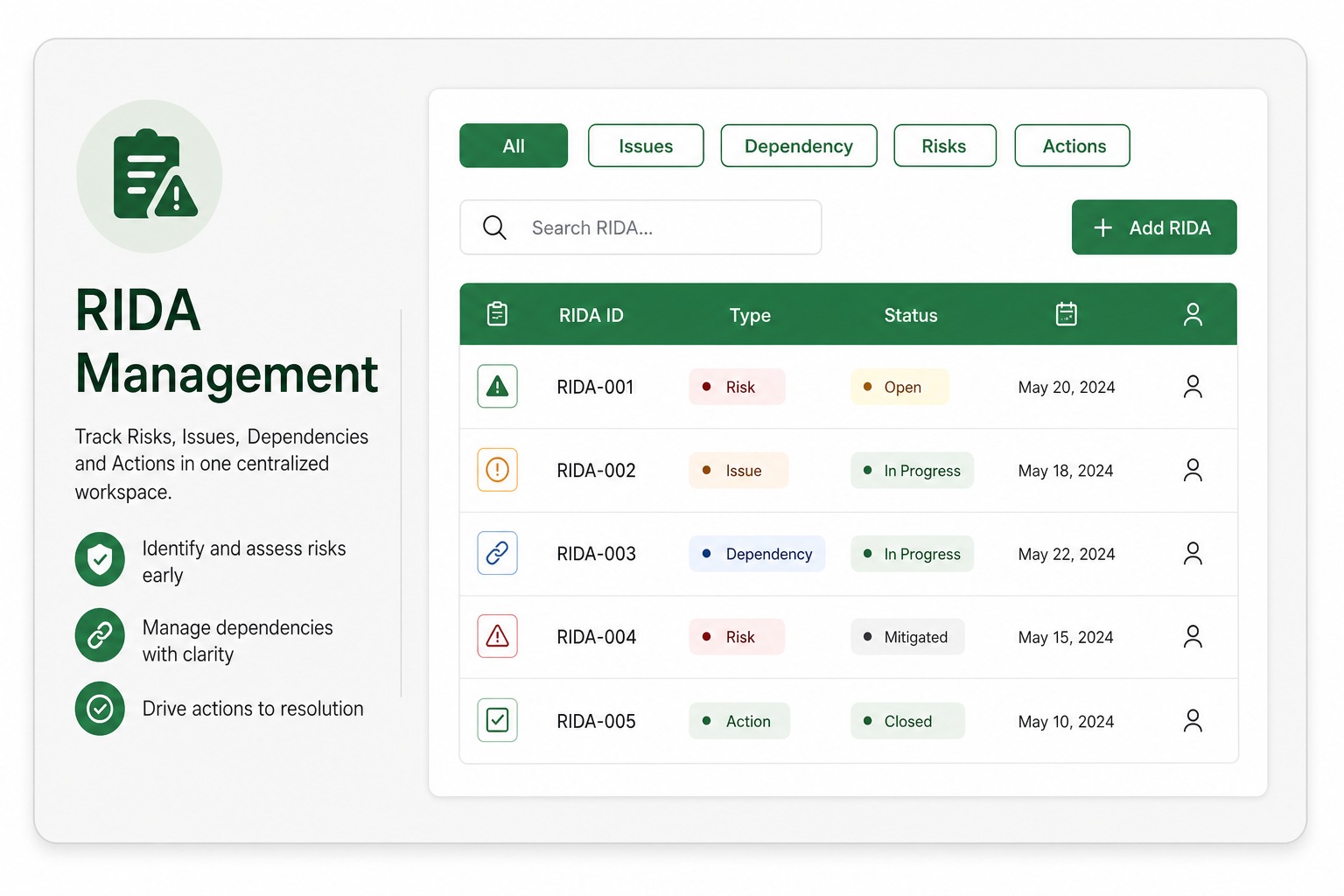1344x896 pixels.
Task: Switch to the Dependency filter tab
Action: pos(799,146)
